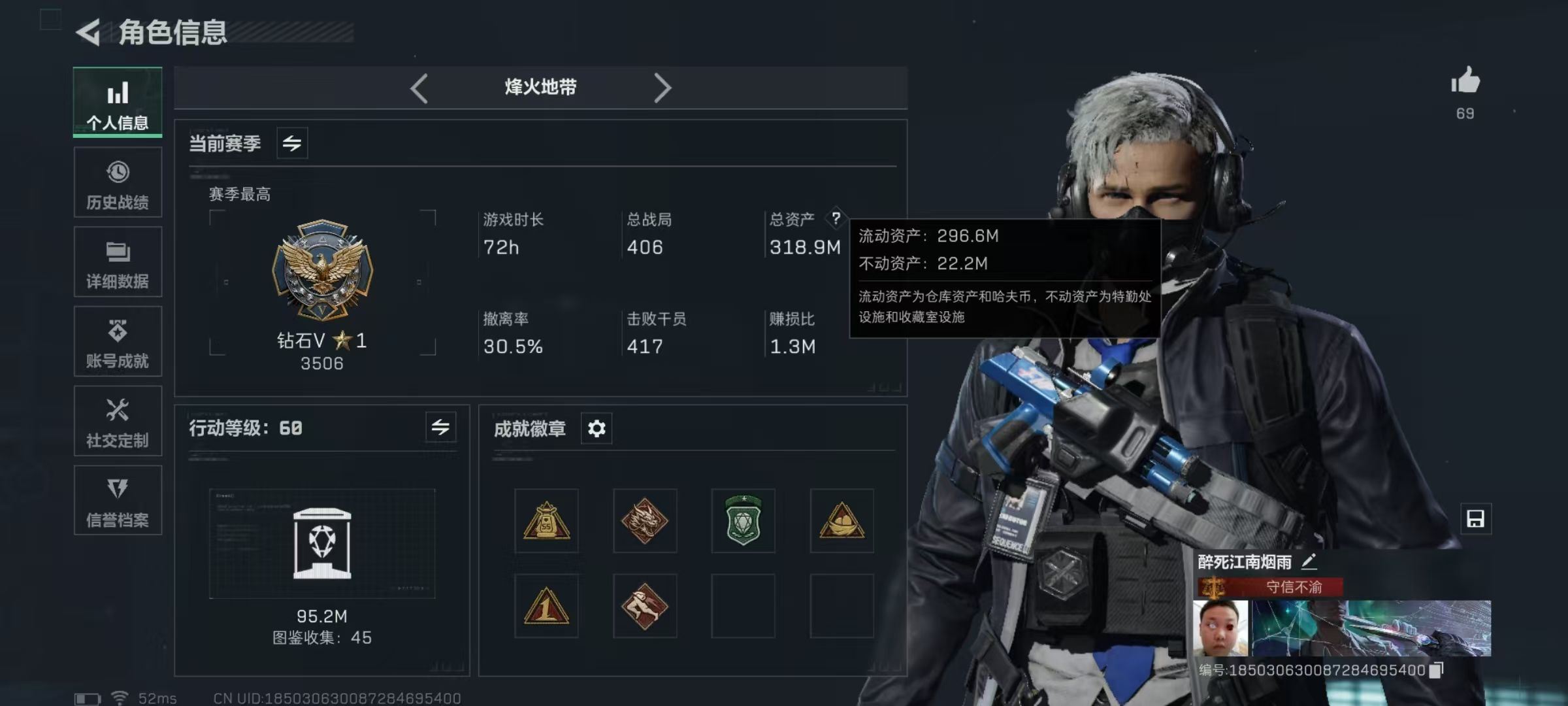Screen dimensions: 1568x706
Task: Copy the player 编号 with the copy icon
Action: tap(1437, 670)
